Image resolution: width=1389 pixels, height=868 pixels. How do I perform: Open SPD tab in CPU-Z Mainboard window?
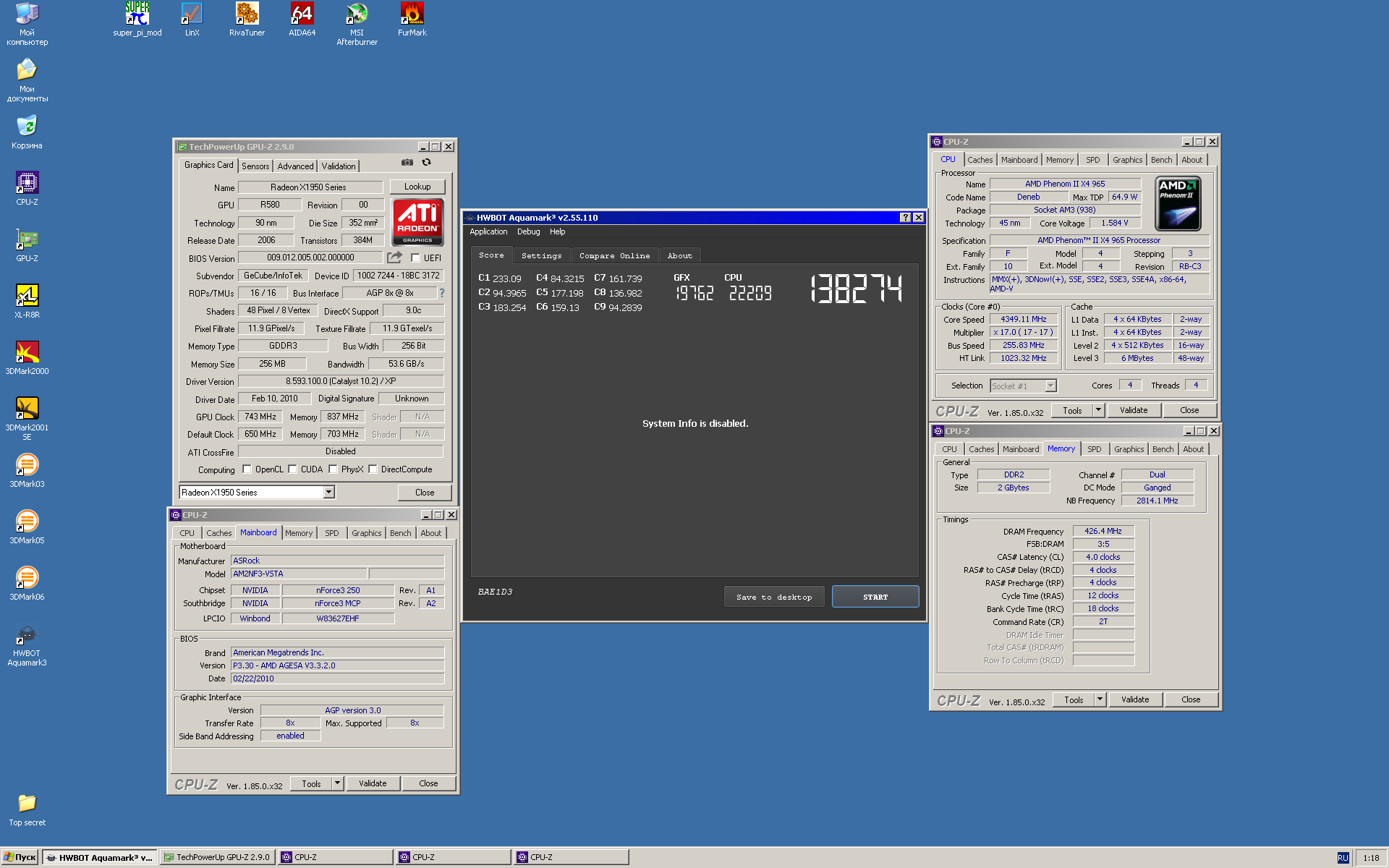tap(331, 533)
